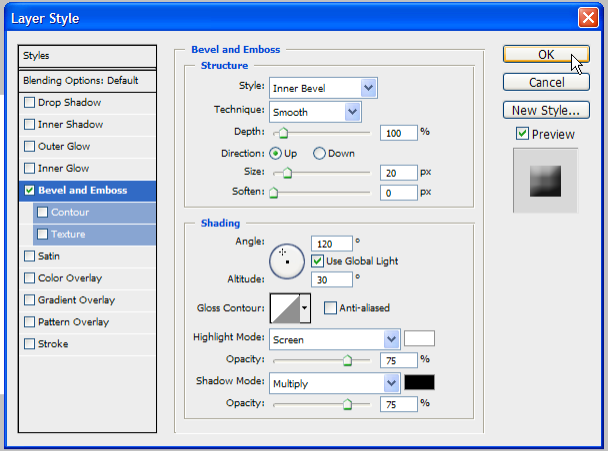Viewport: 608px width, 451px height.
Task: Click the Size value field
Action: coord(399,173)
